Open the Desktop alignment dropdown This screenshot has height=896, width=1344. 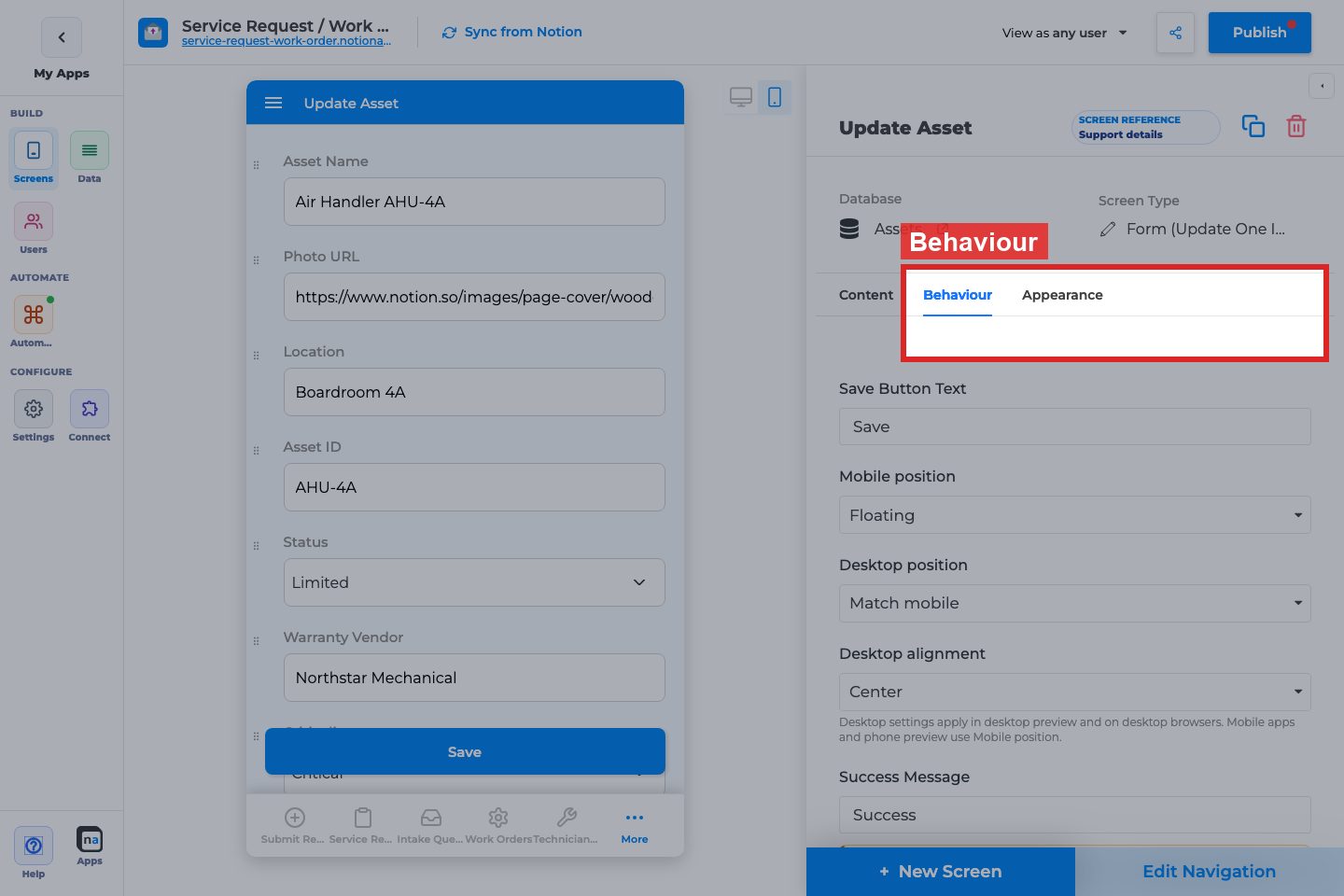click(x=1075, y=692)
